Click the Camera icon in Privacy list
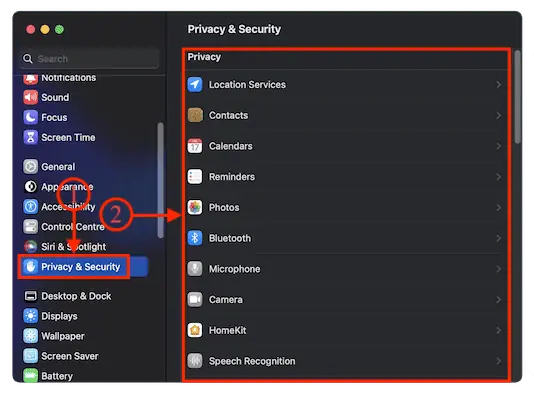Viewport: 534px width, 400px height. pyautogui.click(x=195, y=299)
